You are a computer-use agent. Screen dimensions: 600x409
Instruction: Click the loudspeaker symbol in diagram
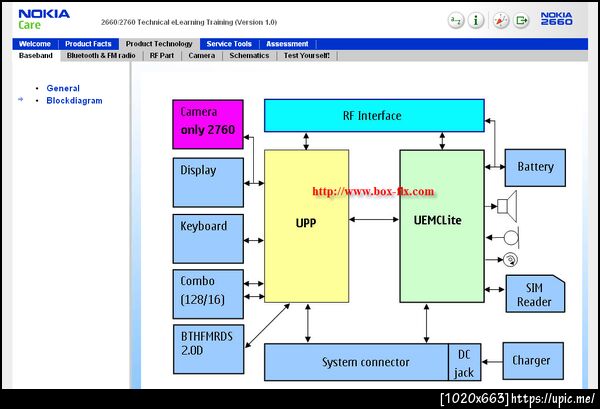tap(507, 206)
